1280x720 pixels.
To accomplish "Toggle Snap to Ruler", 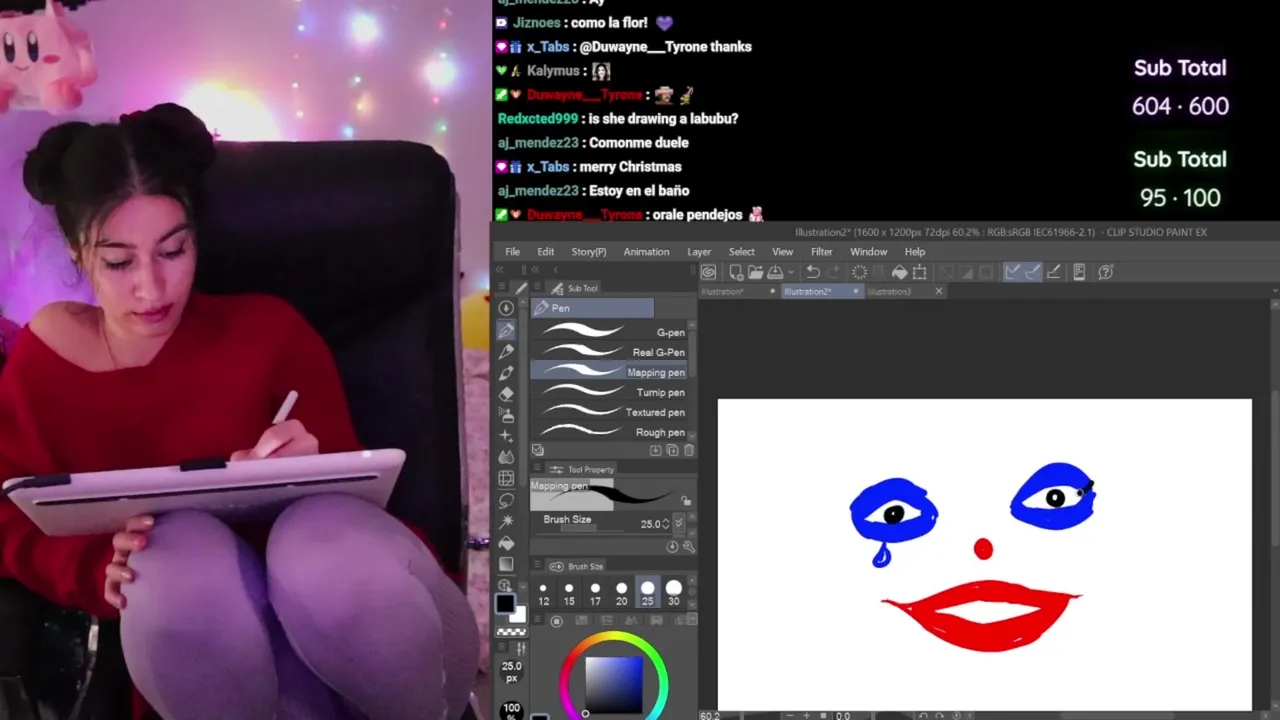I will (x=1012, y=272).
